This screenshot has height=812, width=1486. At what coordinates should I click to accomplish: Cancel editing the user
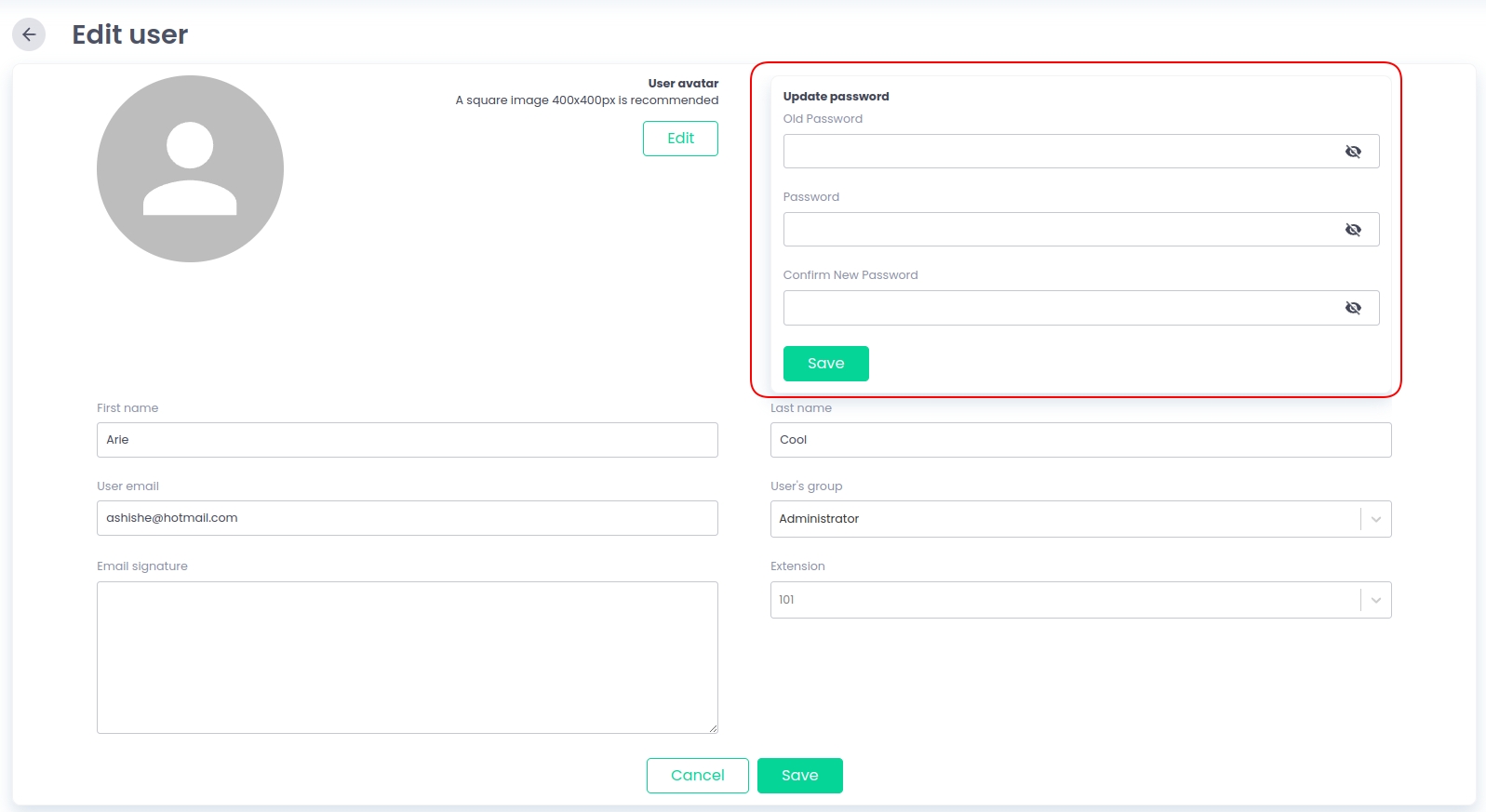click(697, 776)
